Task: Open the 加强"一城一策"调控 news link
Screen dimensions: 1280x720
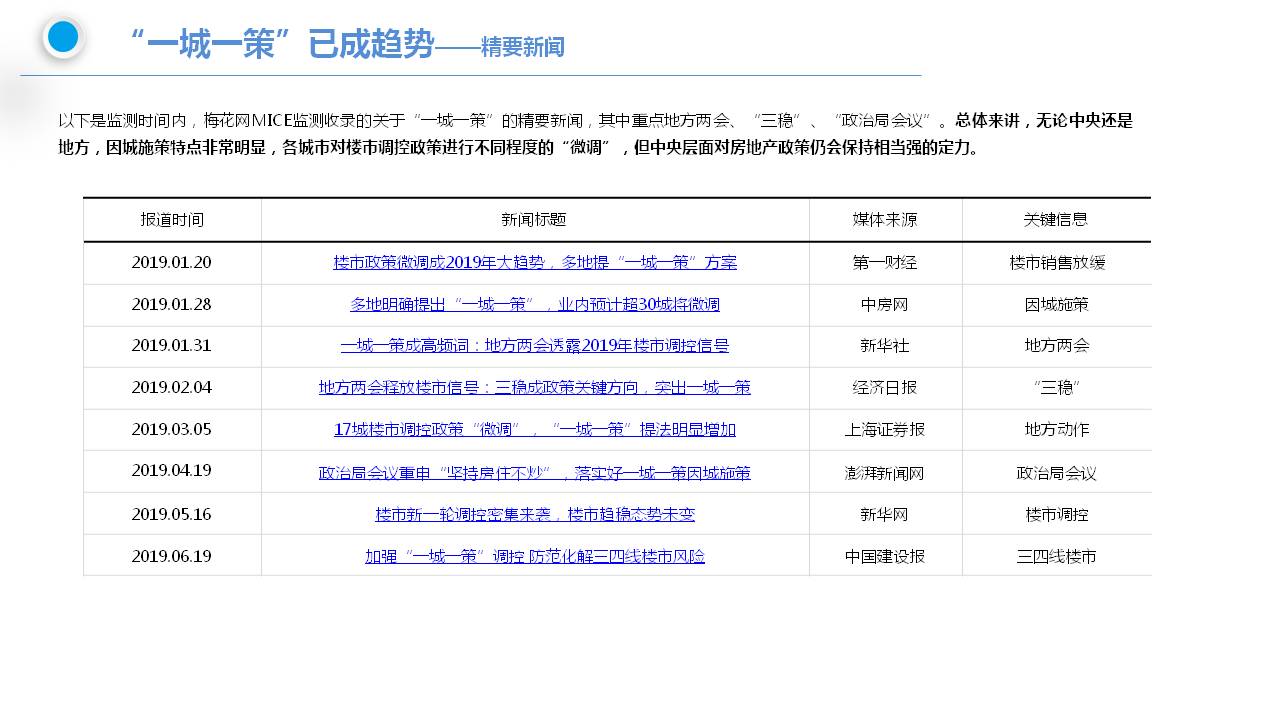Action: (x=535, y=557)
